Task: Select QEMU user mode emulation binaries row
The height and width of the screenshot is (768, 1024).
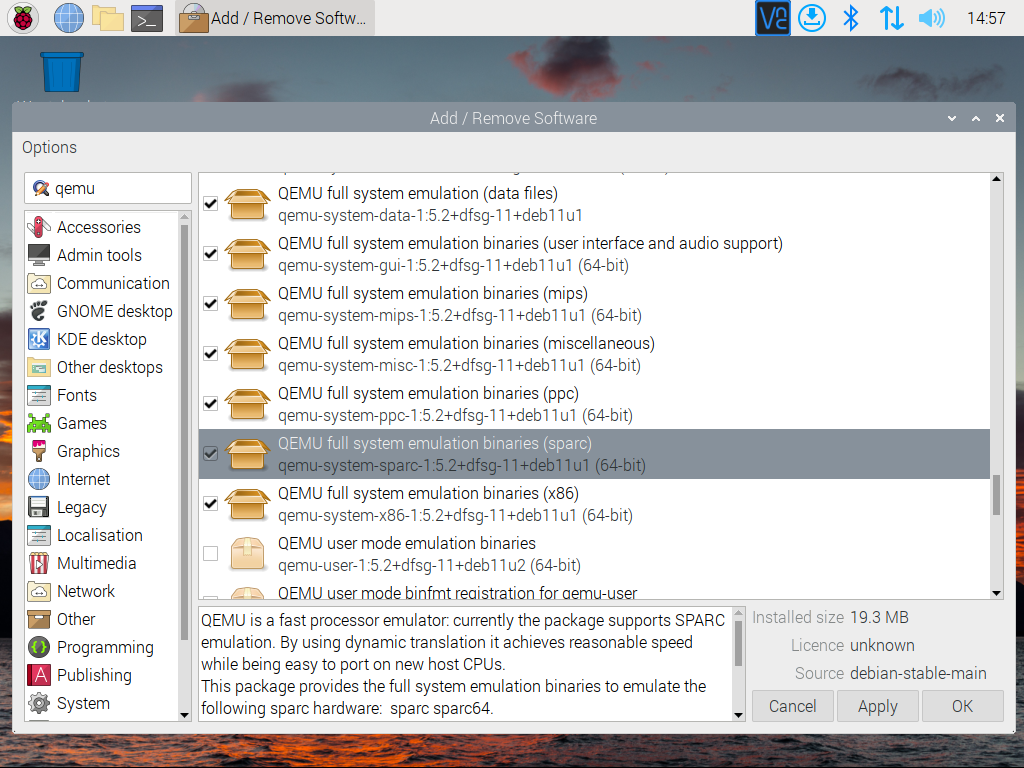Action: point(594,554)
